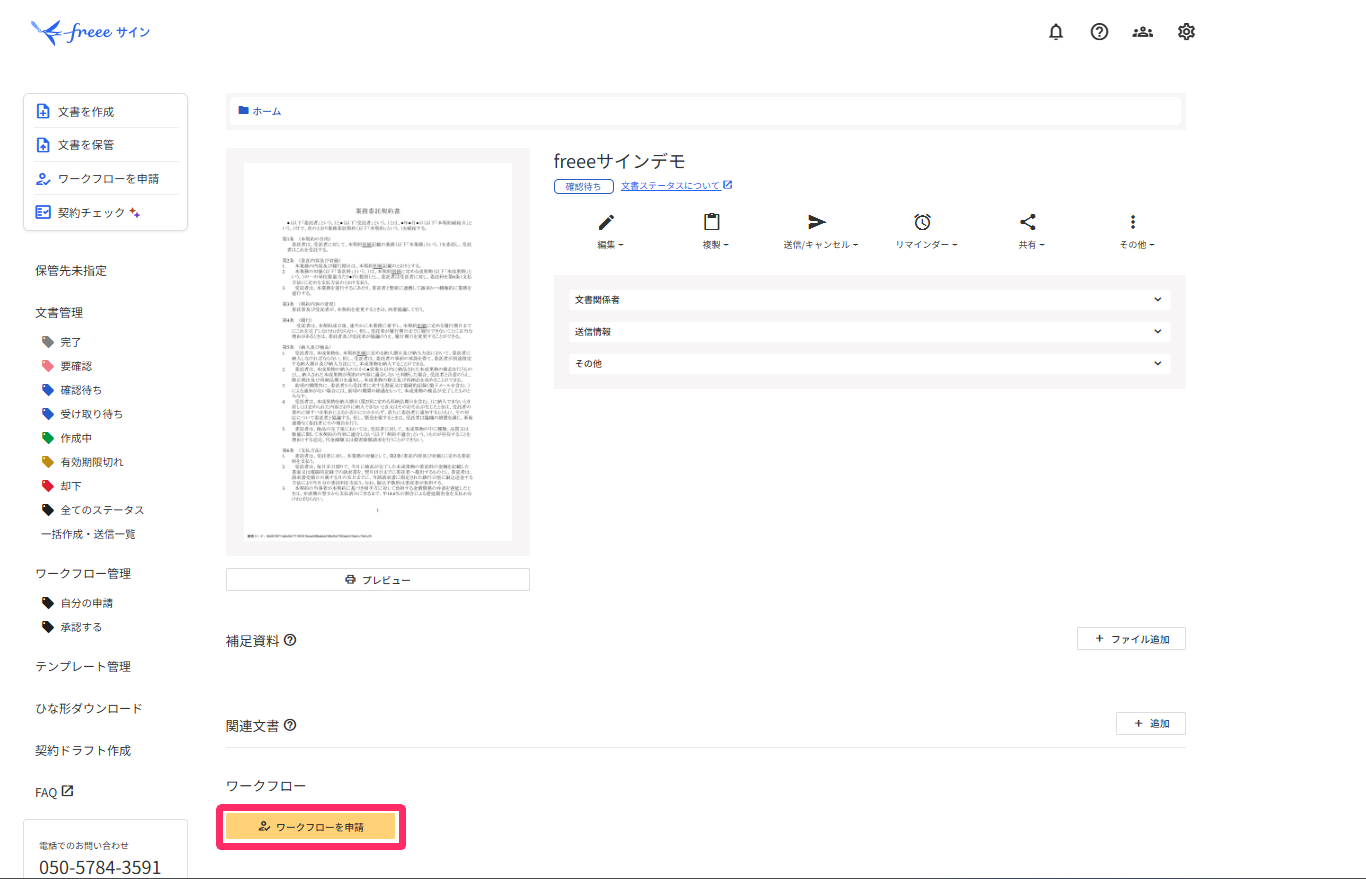1366x879 pixels.
Task: Open the members group icon
Action: pyautogui.click(x=1142, y=32)
